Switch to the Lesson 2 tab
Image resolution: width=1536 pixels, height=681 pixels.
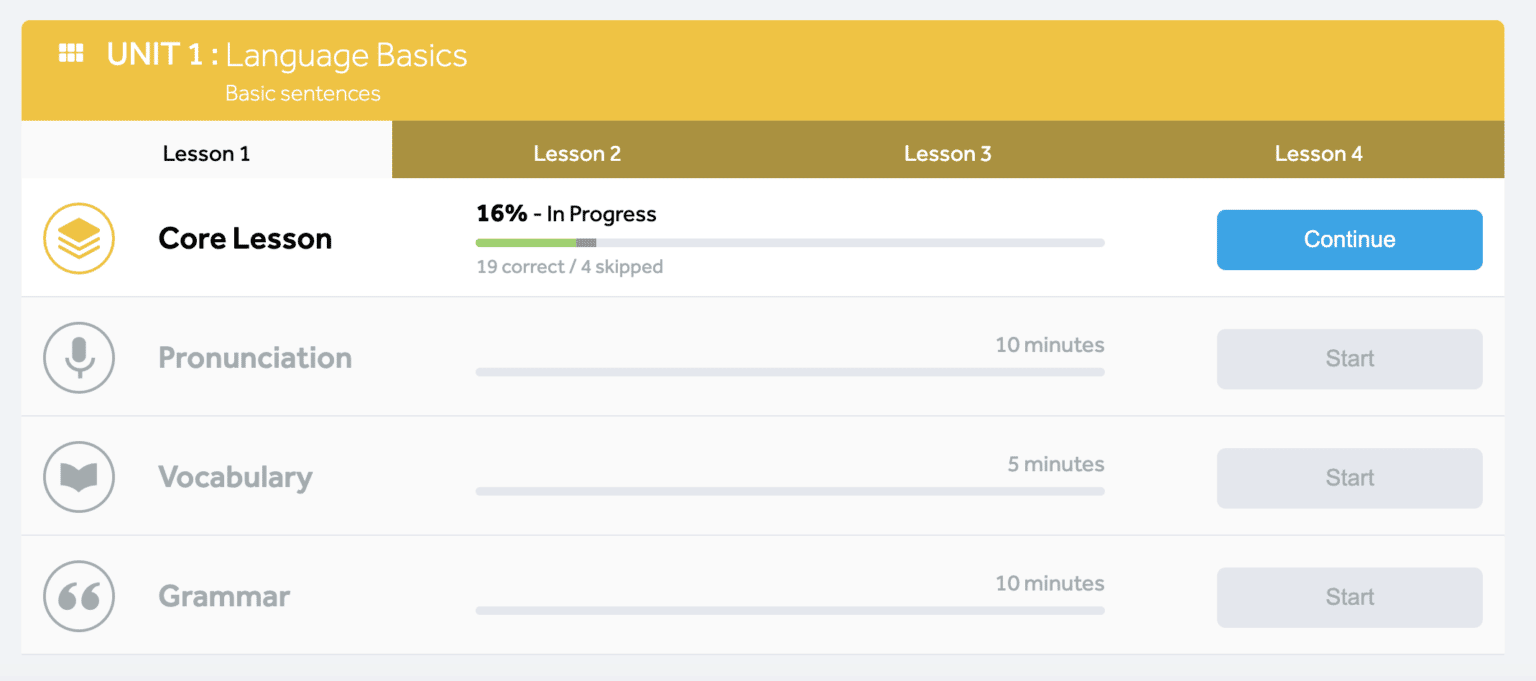point(577,153)
